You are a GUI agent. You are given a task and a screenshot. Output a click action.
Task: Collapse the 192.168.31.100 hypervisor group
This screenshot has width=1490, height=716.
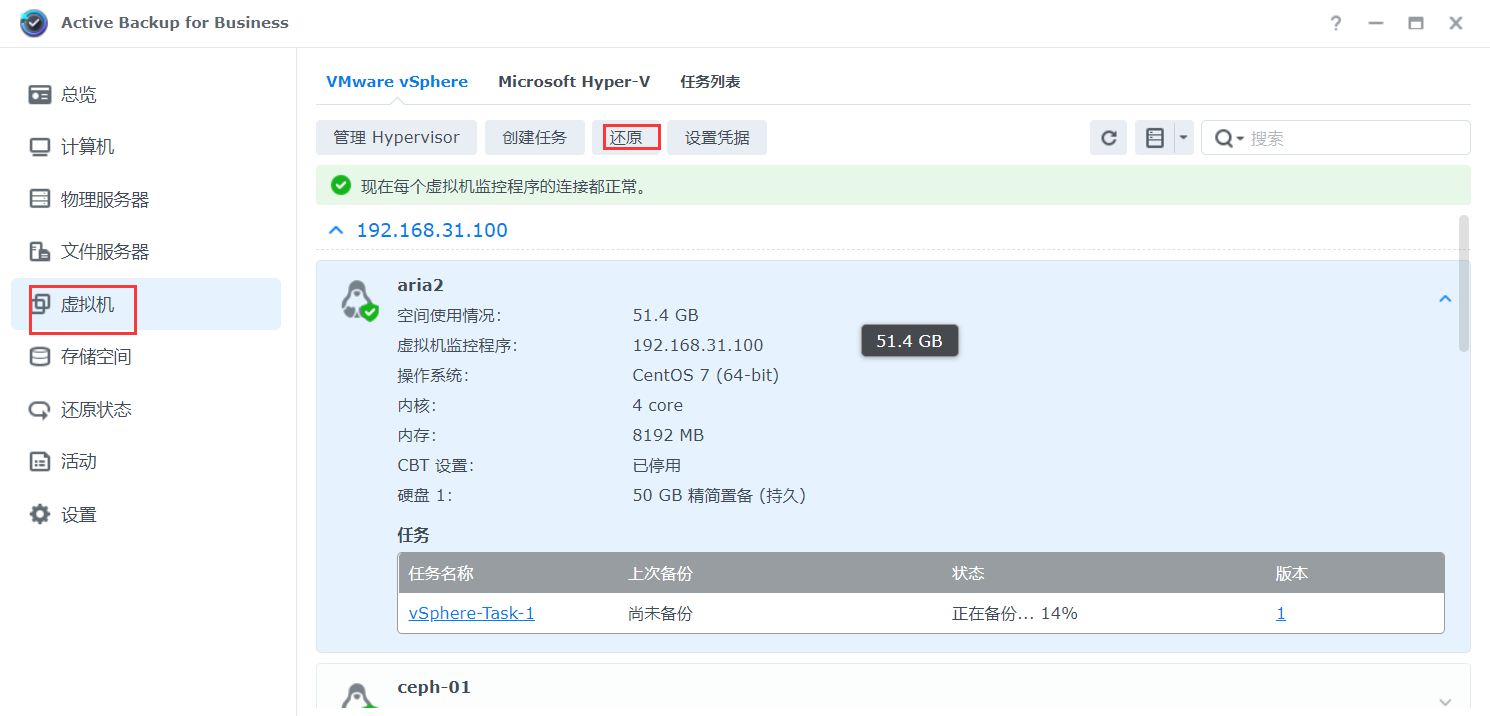pyautogui.click(x=335, y=231)
